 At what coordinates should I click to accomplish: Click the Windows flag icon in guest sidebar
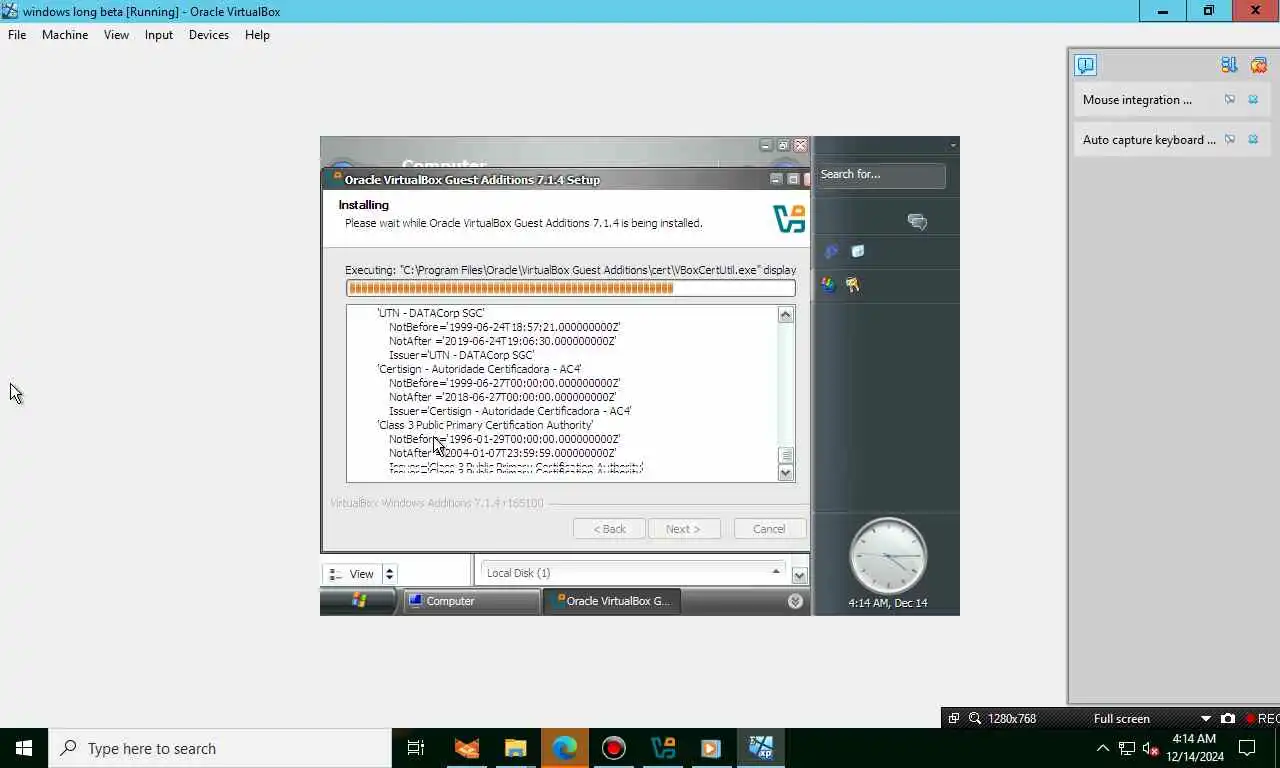(x=828, y=285)
